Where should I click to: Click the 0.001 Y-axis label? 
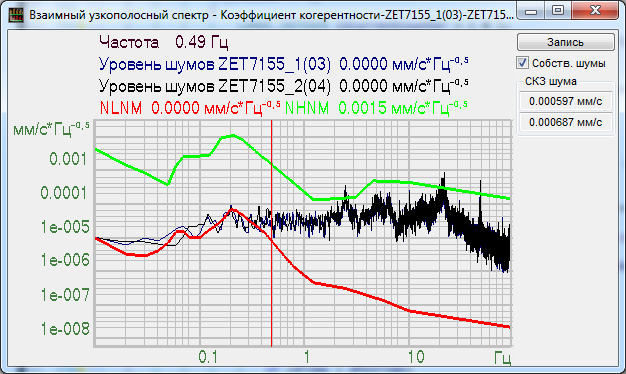click(68, 159)
